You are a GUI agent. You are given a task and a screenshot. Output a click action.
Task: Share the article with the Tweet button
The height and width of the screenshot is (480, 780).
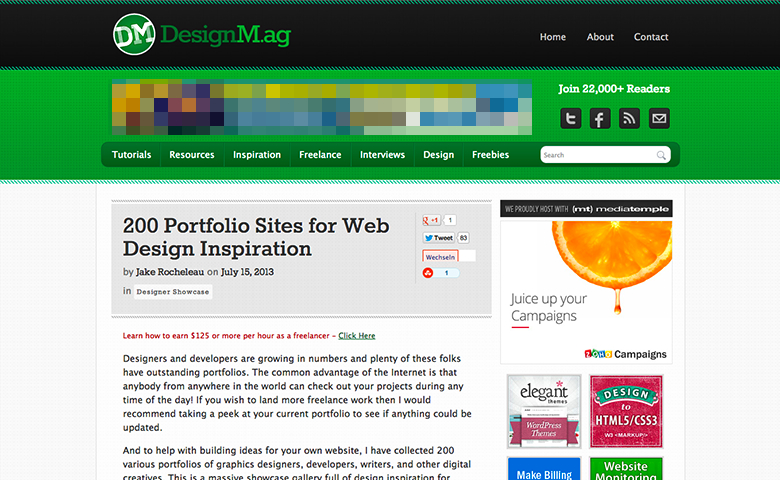pyautogui.click(x=438, y=238)
